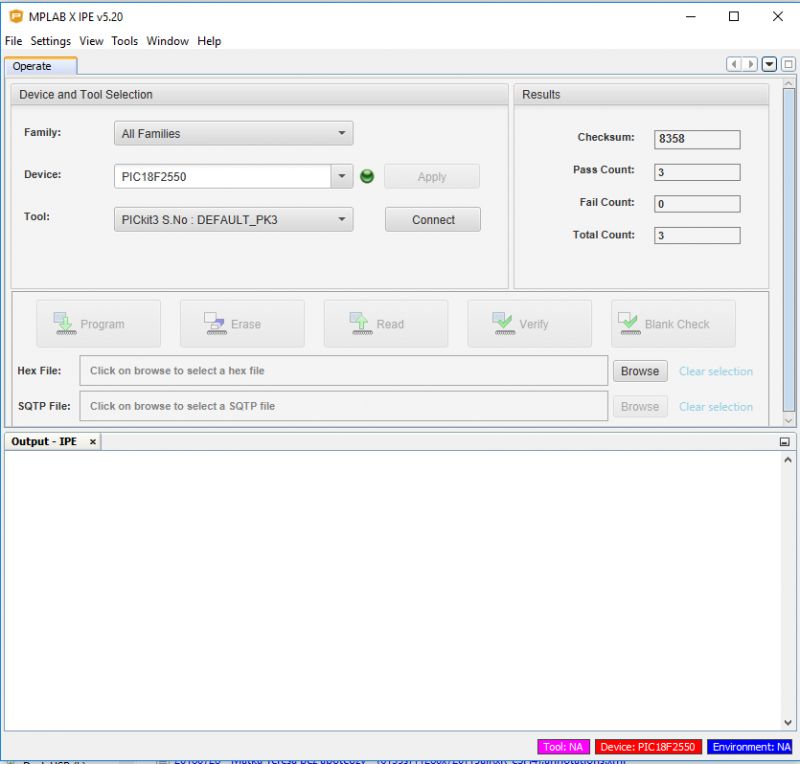This screenshot has height=764, width=800.
Task: Click the Blank Check button
Action: tap(673, 324)
